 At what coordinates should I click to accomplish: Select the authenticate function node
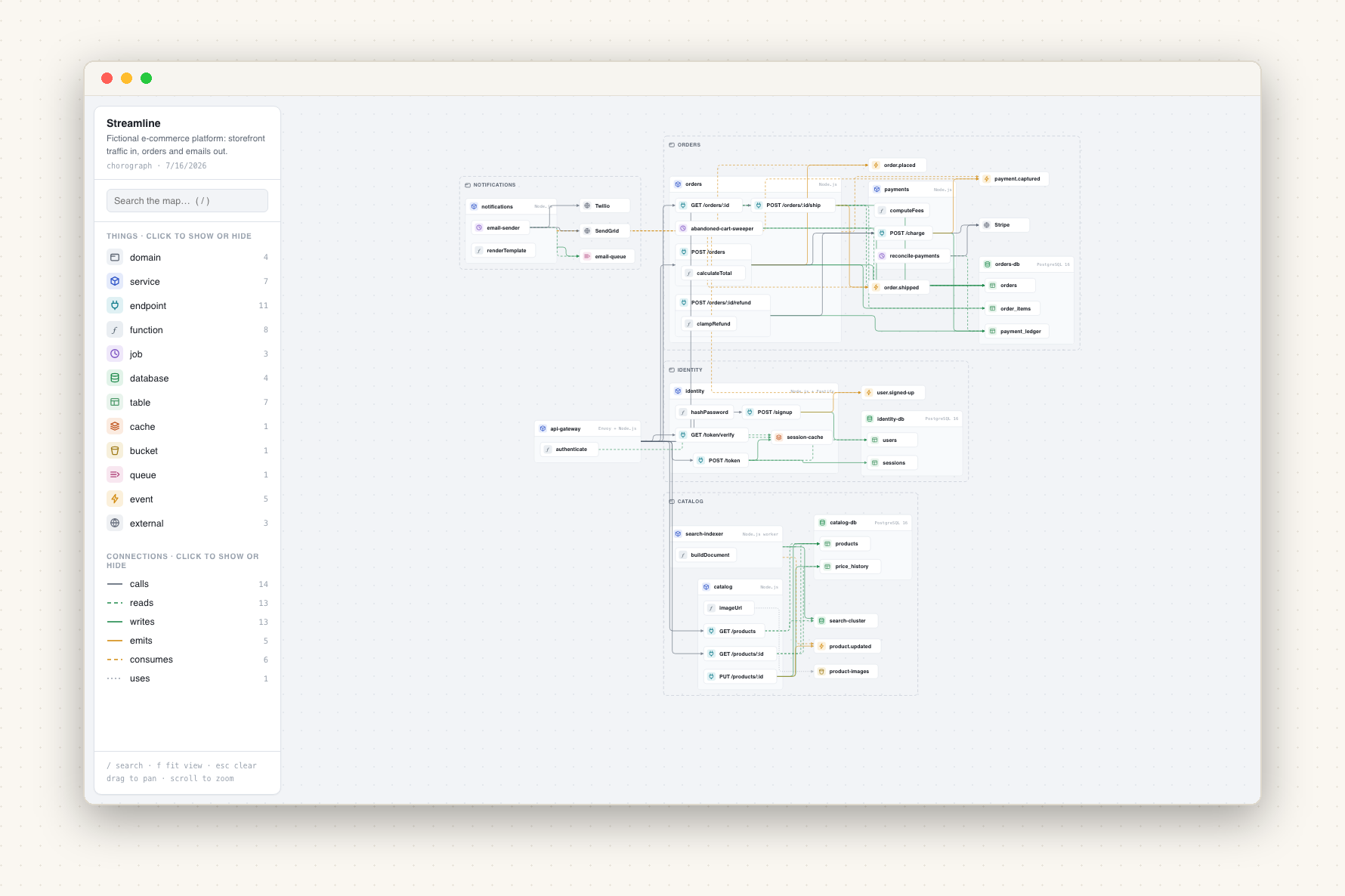point(569,450)
